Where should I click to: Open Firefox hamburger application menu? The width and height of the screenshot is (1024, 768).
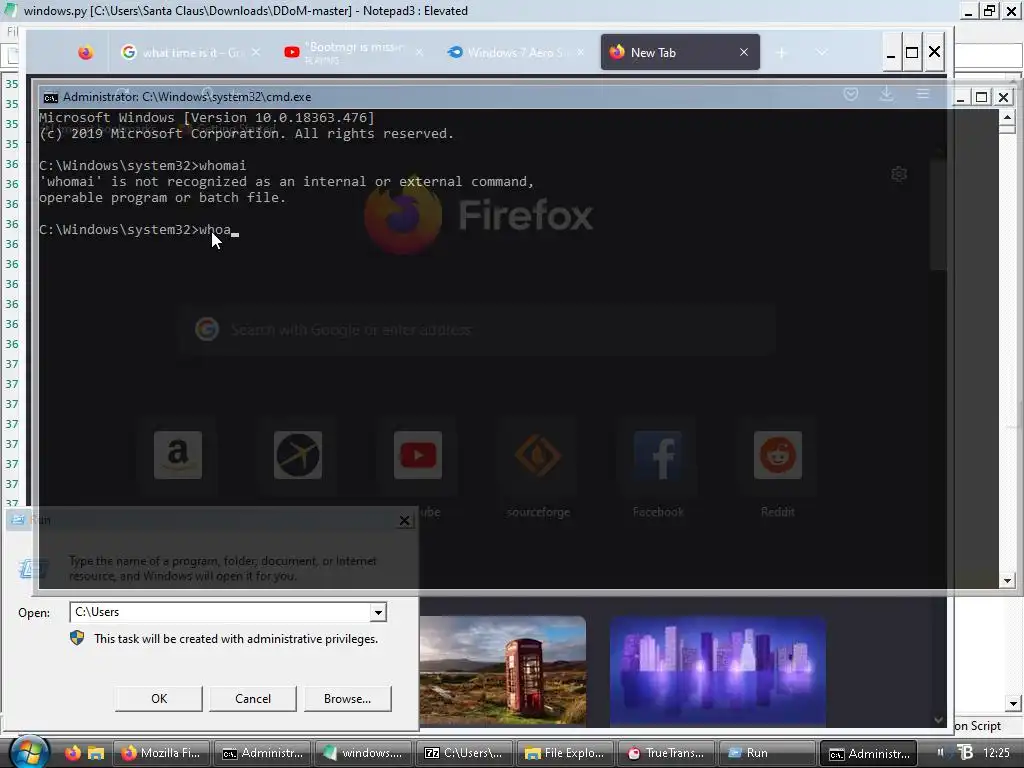tap(923, 94)
